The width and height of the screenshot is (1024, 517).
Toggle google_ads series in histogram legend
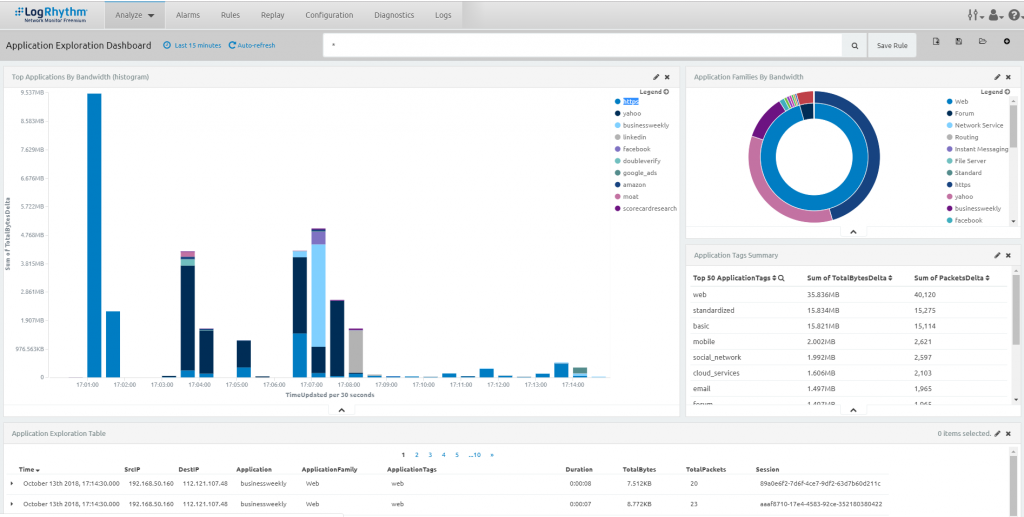pyautogui.click(x=635, y=173)
